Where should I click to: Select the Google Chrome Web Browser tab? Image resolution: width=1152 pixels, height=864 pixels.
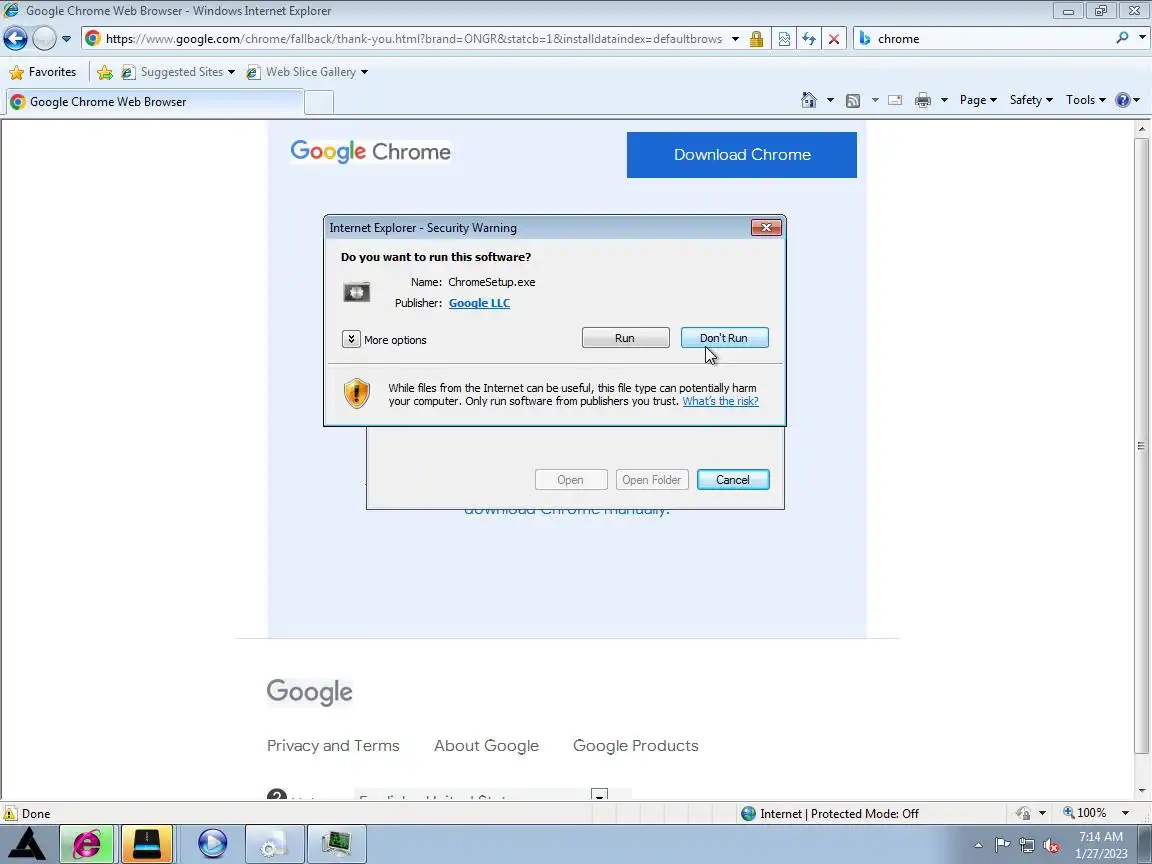click(154, 101)
